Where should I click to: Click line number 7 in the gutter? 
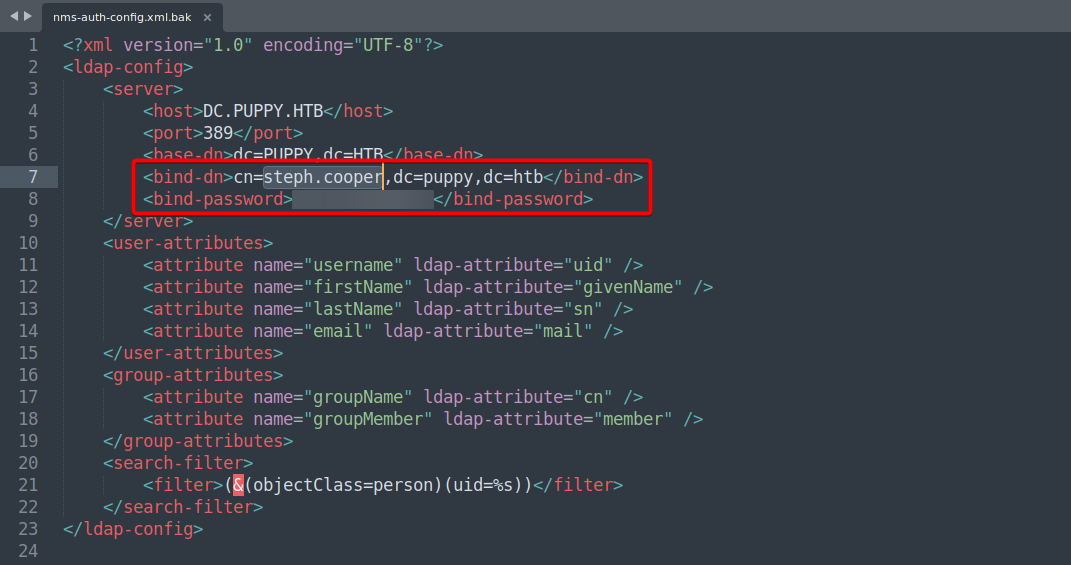tap(33, 177)
